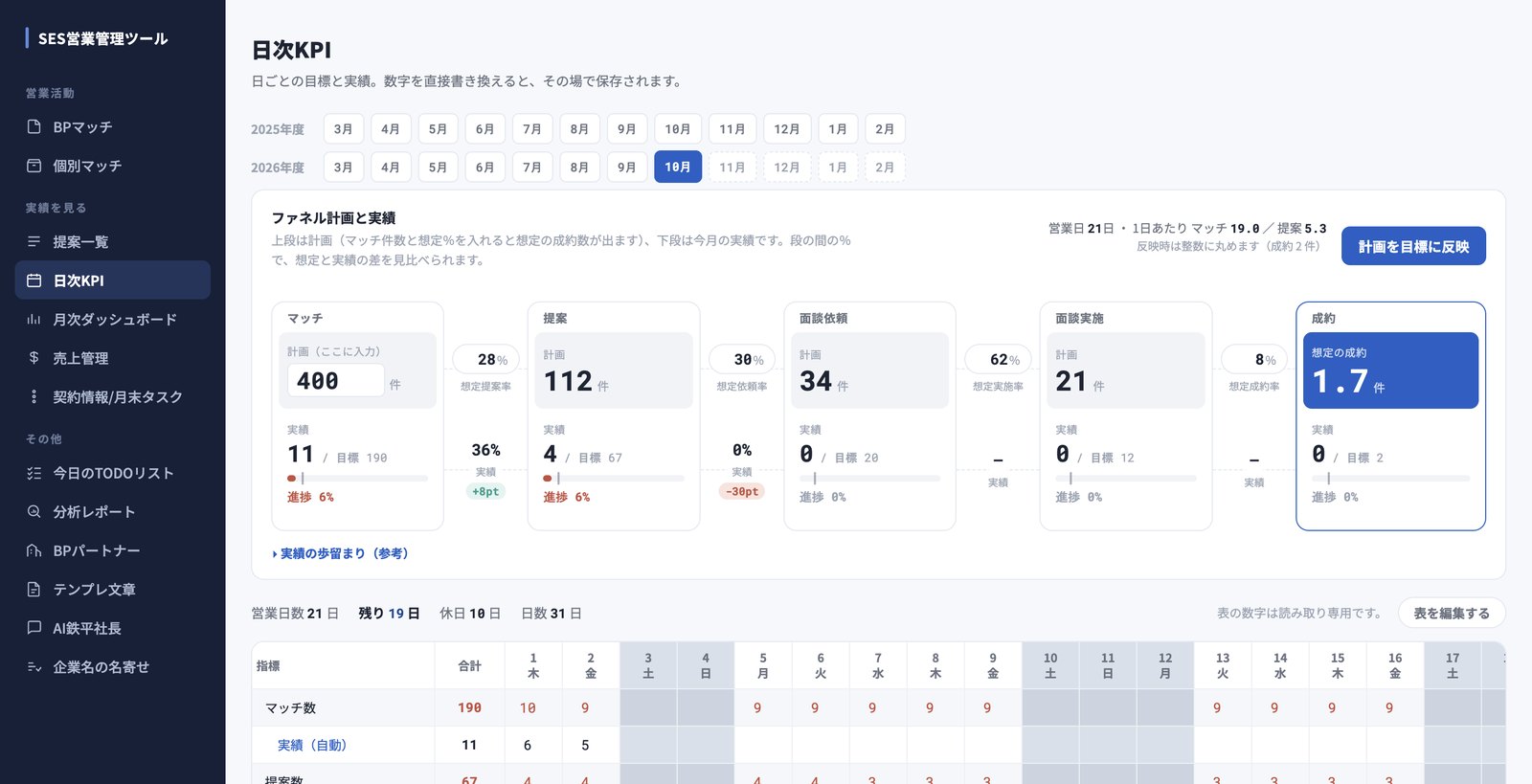This screenshot has height=784, width=1532.
Task: Select 2026年度 4月 tab
Action: pyautogui.click(x=391, y=167)
